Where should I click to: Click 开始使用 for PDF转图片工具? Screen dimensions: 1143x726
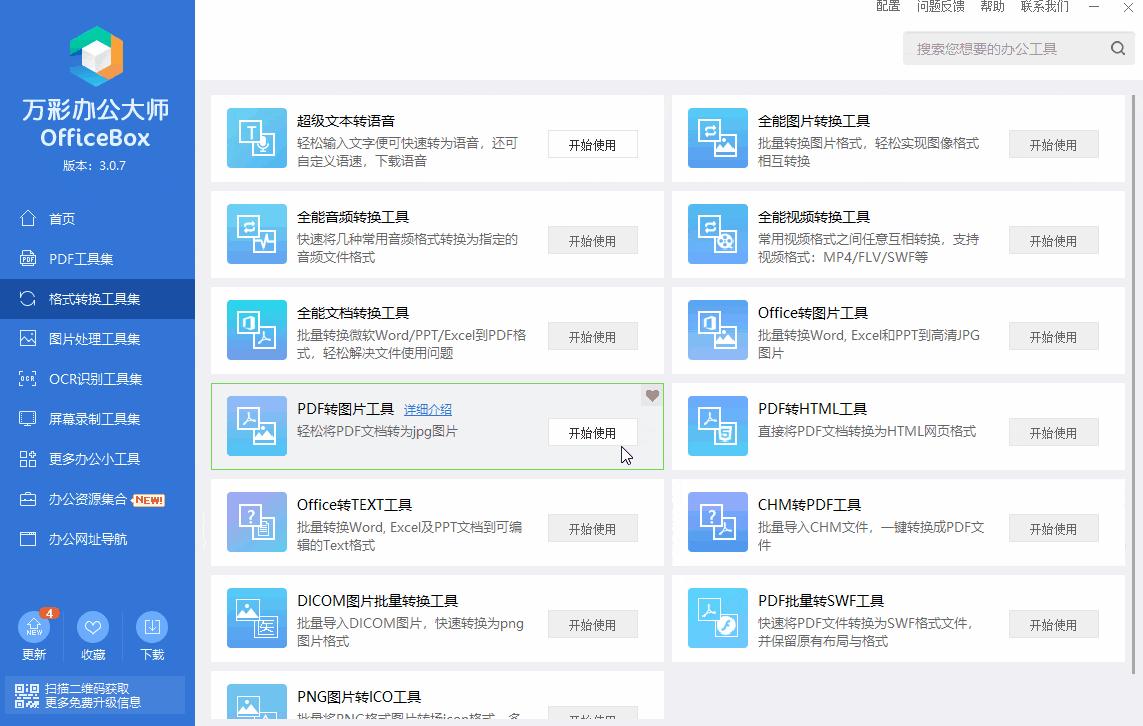[592, 432]
